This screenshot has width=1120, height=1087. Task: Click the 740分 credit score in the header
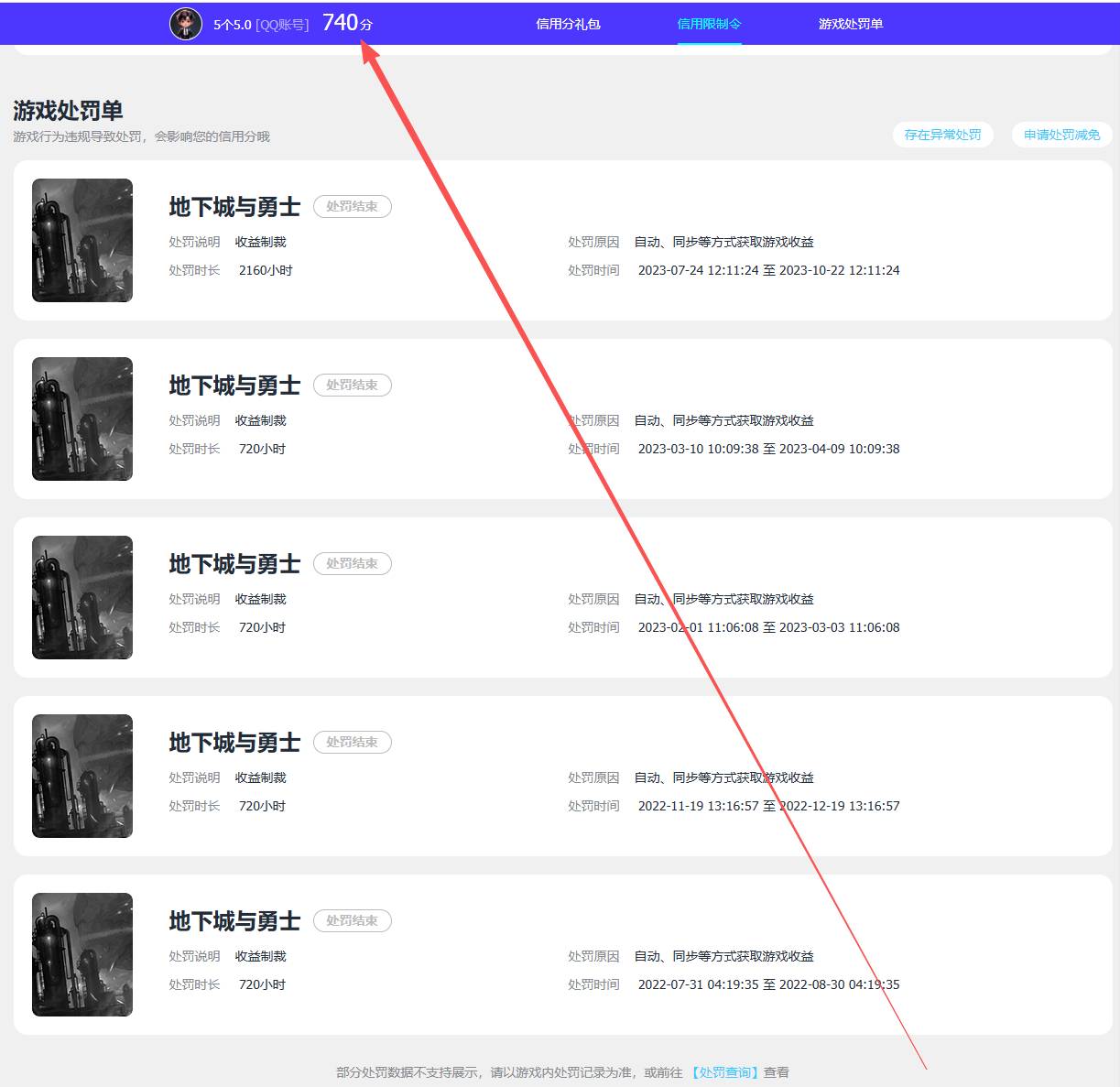click(x=347, y=23)
